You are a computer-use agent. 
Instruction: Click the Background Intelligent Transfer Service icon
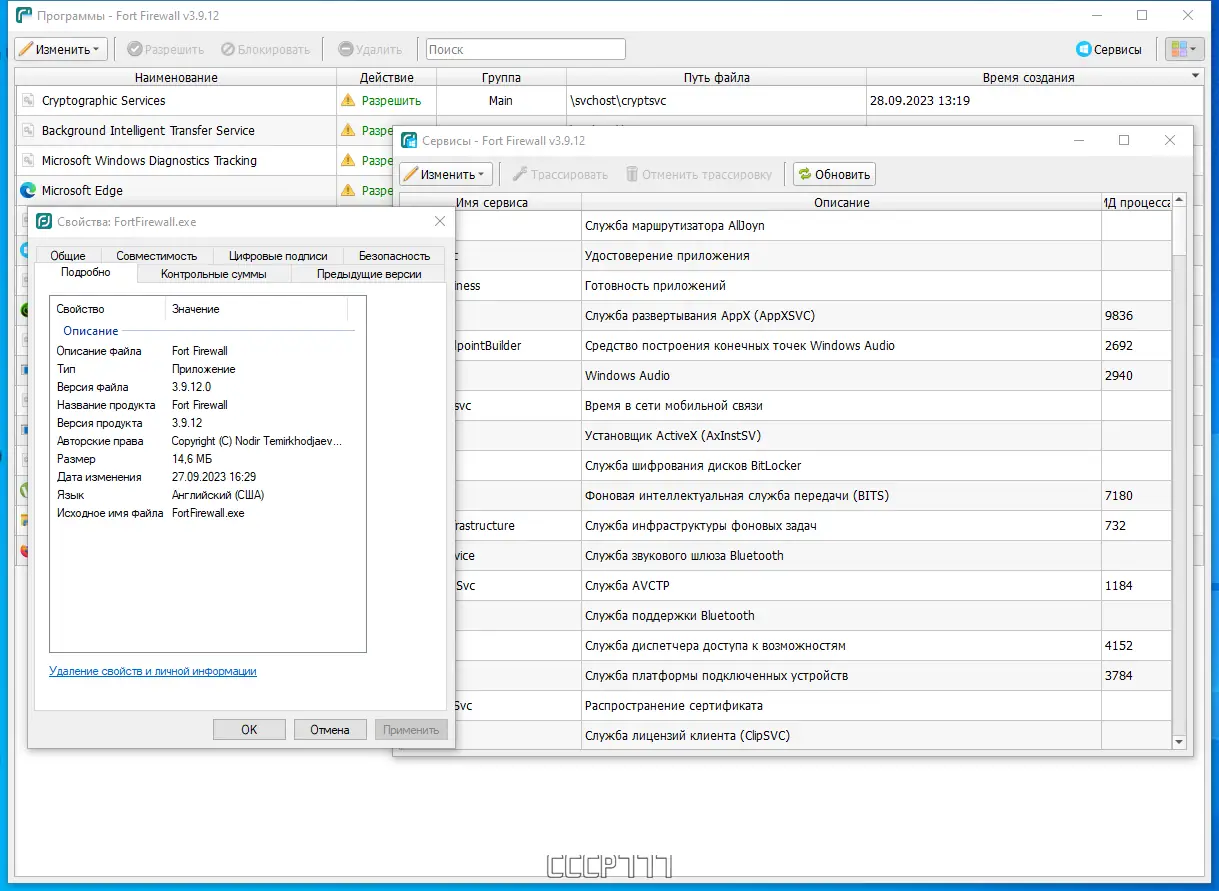28,131
